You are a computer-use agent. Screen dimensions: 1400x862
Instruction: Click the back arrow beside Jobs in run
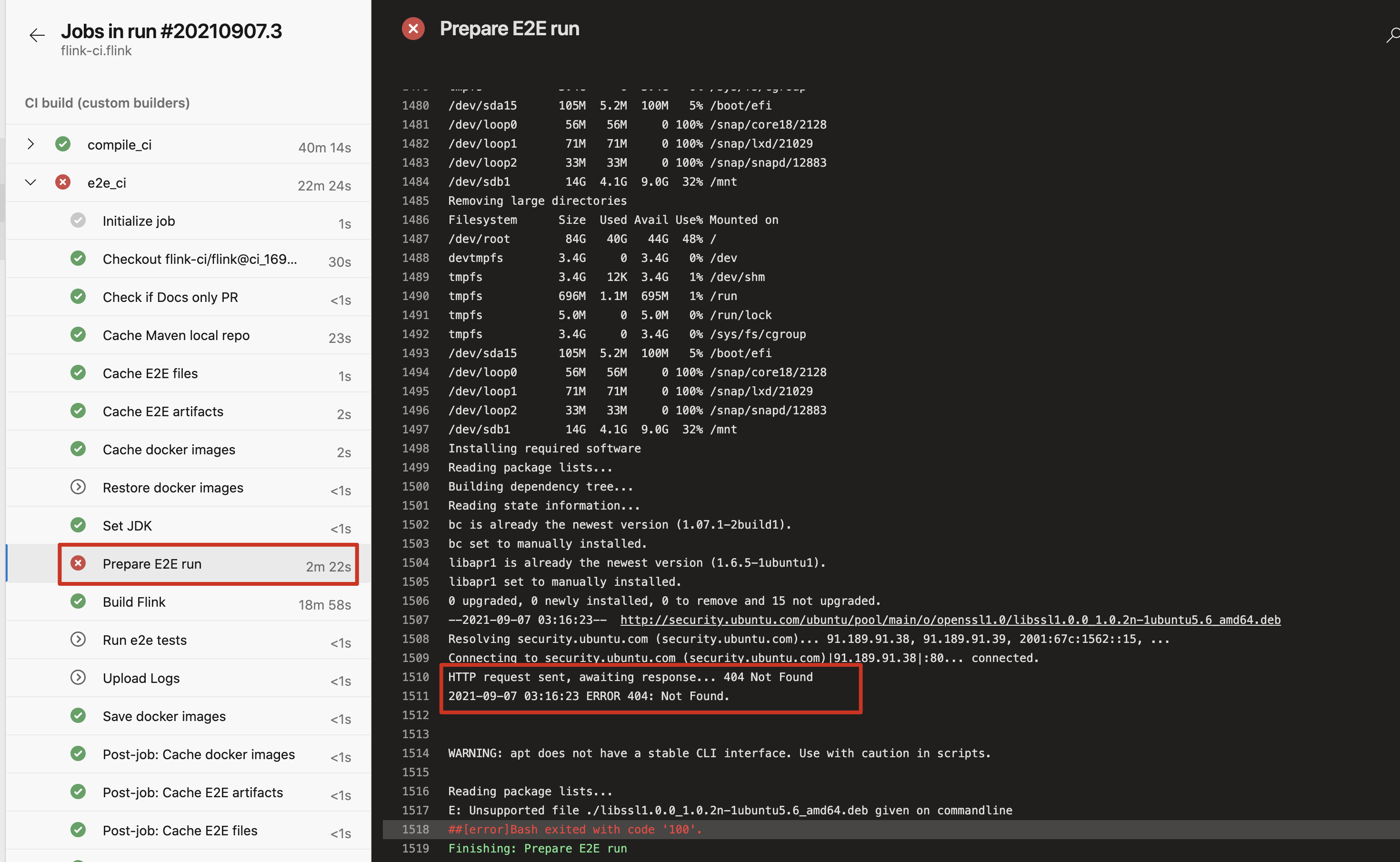pos(37,35)
